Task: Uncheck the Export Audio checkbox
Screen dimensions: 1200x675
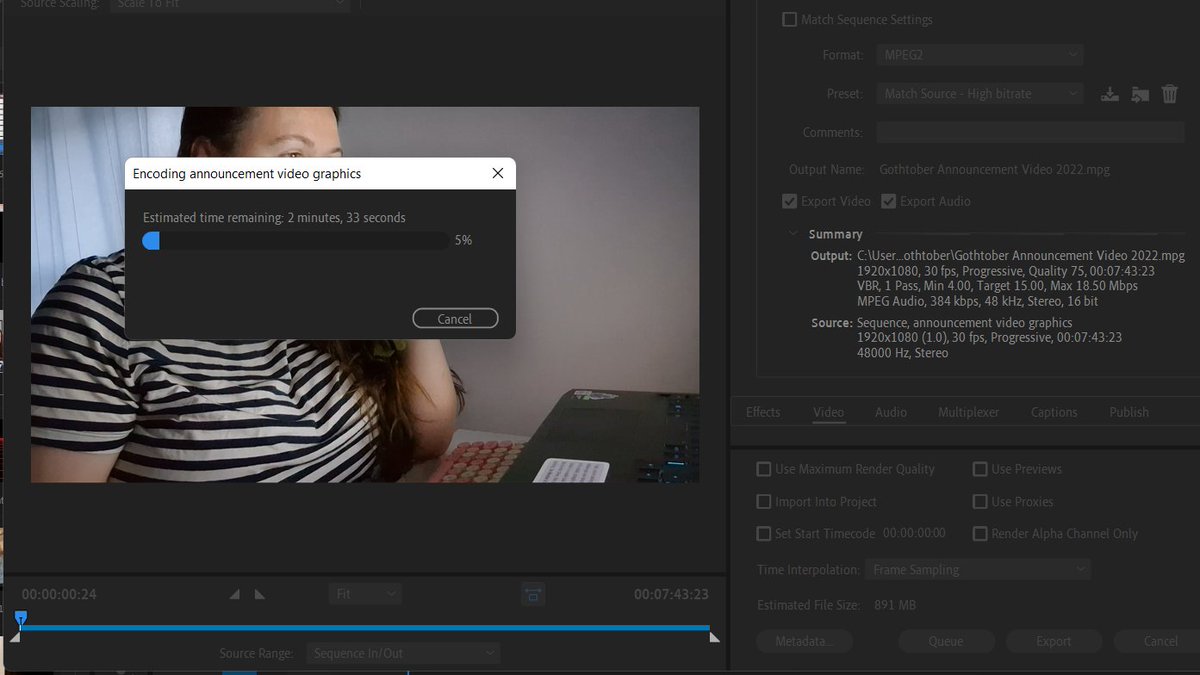Action: (888, 201)
